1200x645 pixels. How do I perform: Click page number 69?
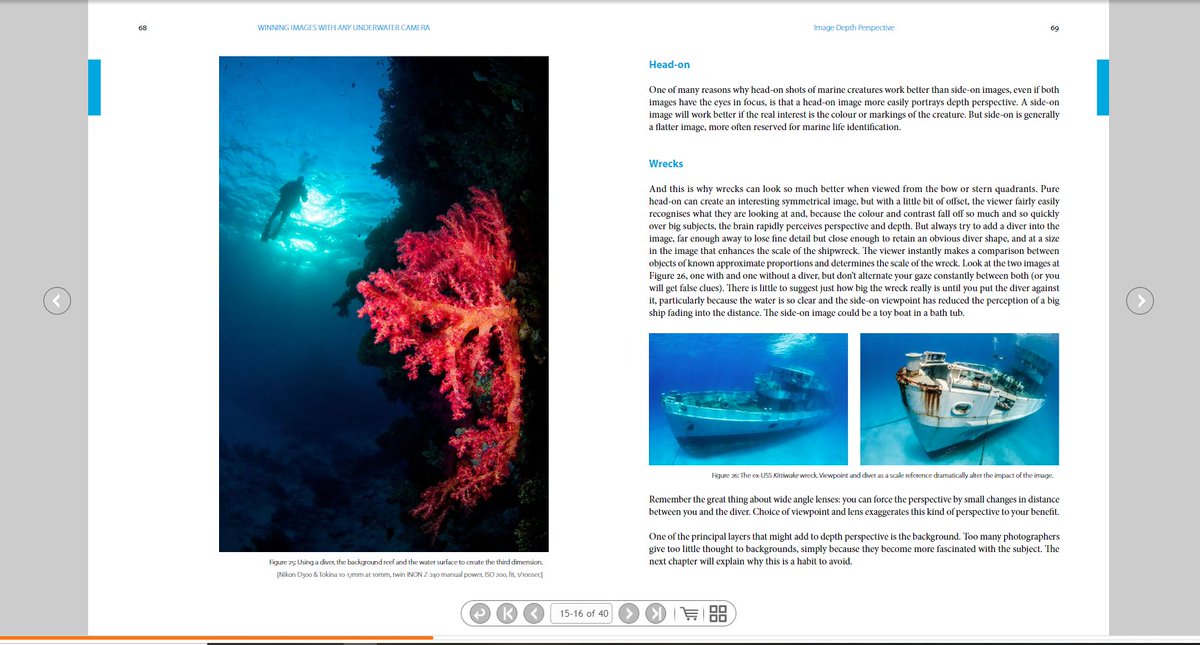[1054, 28]
